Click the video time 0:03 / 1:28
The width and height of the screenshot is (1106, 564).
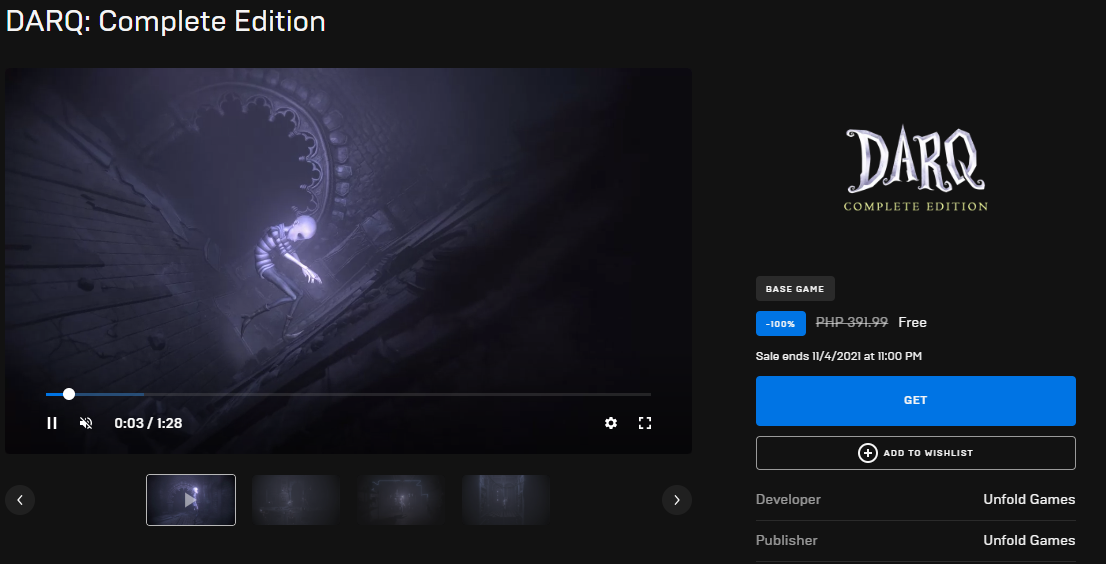coord(148,423)
